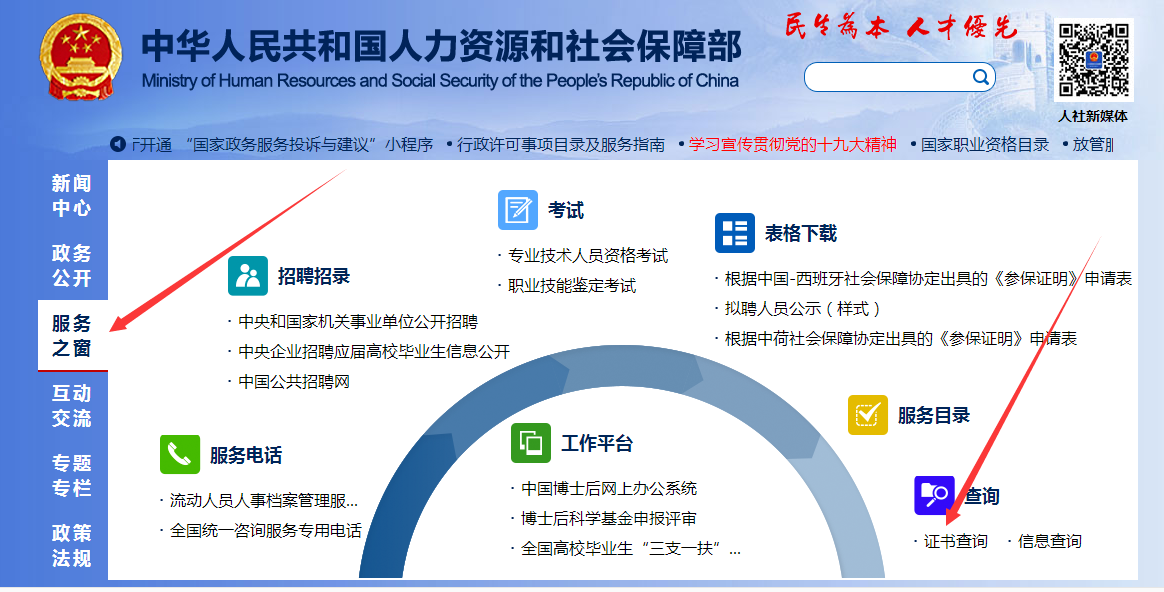The width and height of the screenshot is (1164, 592).
Task: Click the 工作平台 green icon
Action: tap(531, 443)
